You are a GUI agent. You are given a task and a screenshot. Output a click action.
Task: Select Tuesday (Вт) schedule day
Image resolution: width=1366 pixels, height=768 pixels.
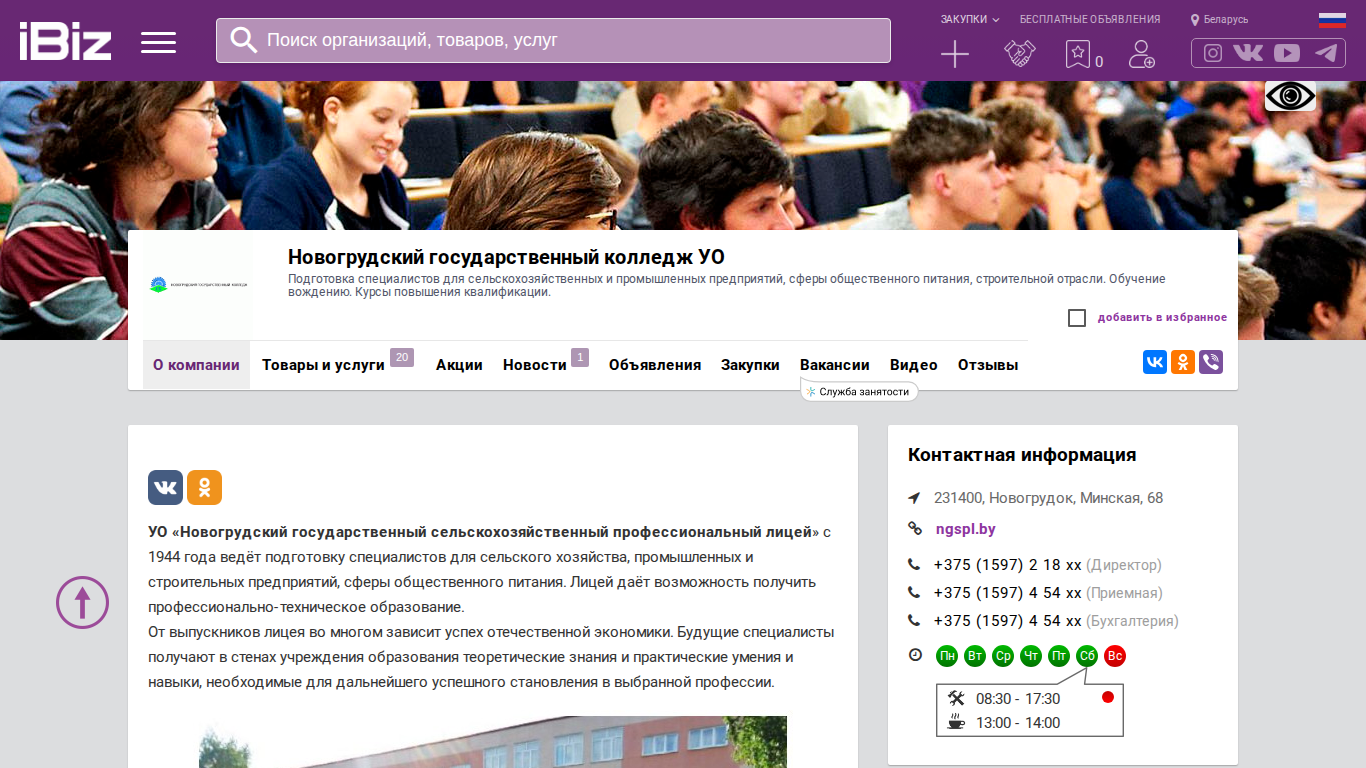[975, 656]
